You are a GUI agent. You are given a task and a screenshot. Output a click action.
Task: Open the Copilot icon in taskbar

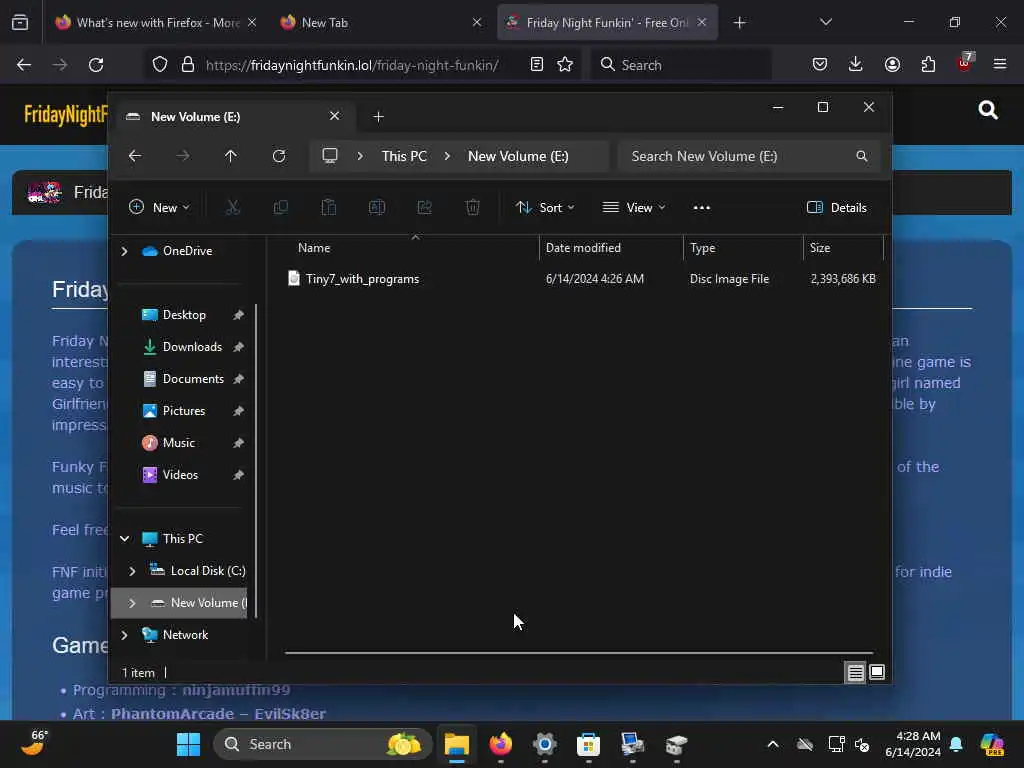pos(993,744)
